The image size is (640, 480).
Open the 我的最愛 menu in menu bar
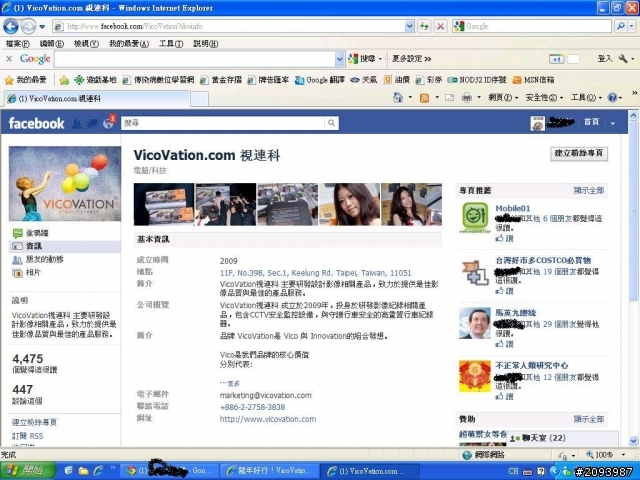pos(129,43)
